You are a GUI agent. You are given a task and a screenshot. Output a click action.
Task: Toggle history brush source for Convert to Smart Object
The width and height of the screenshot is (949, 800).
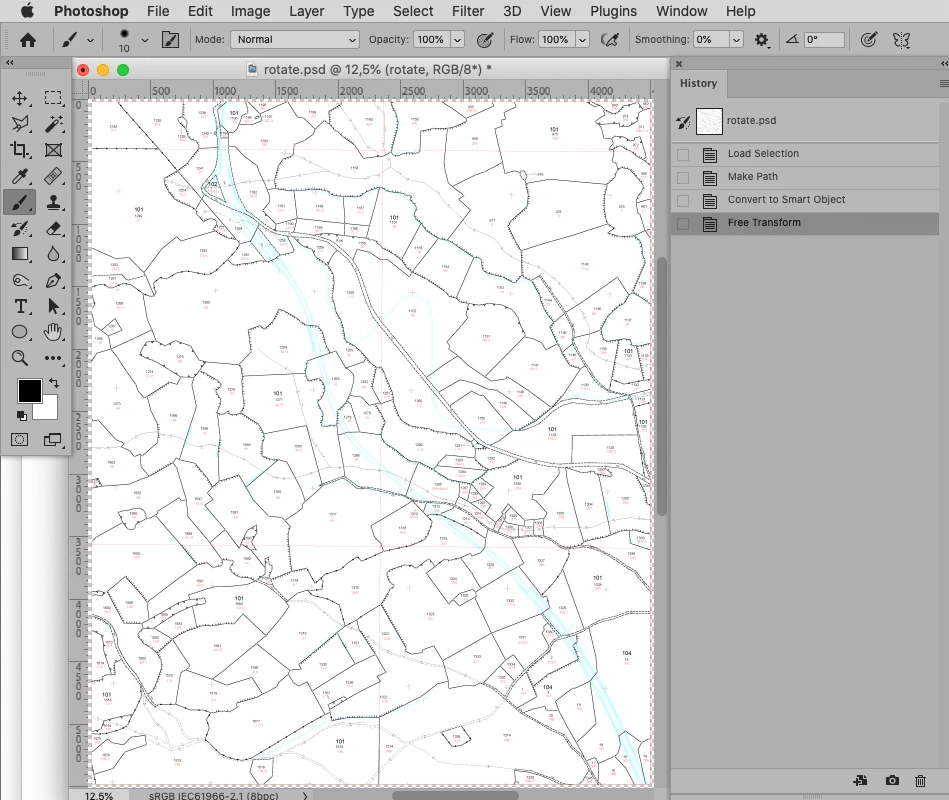(683, 200)
